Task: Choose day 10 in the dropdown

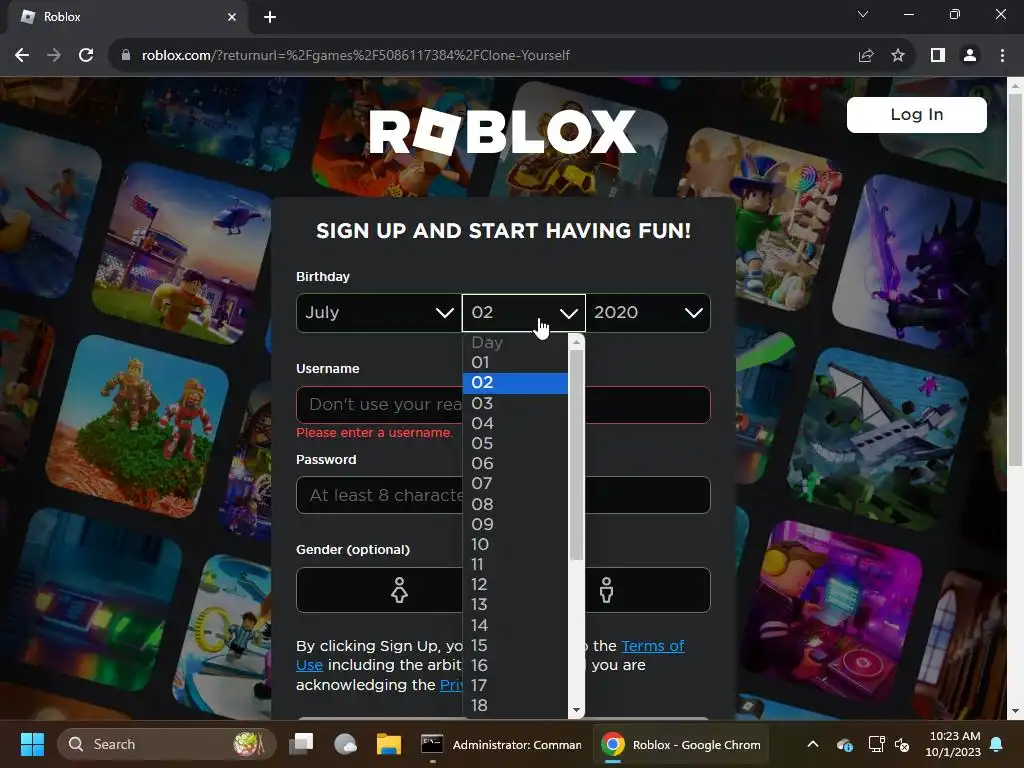Action: (515, 545)
